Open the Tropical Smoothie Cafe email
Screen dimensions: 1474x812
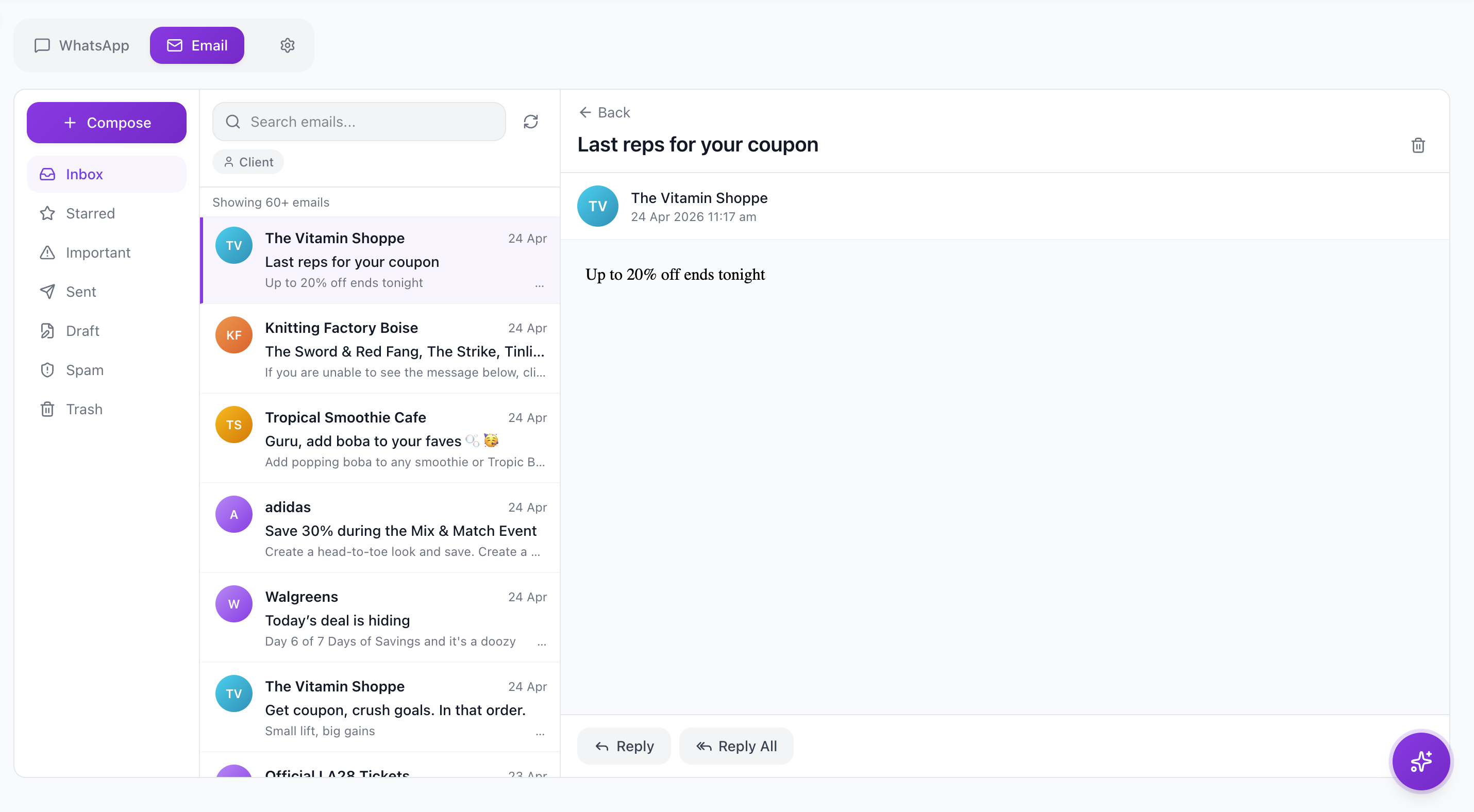[380, 439]
